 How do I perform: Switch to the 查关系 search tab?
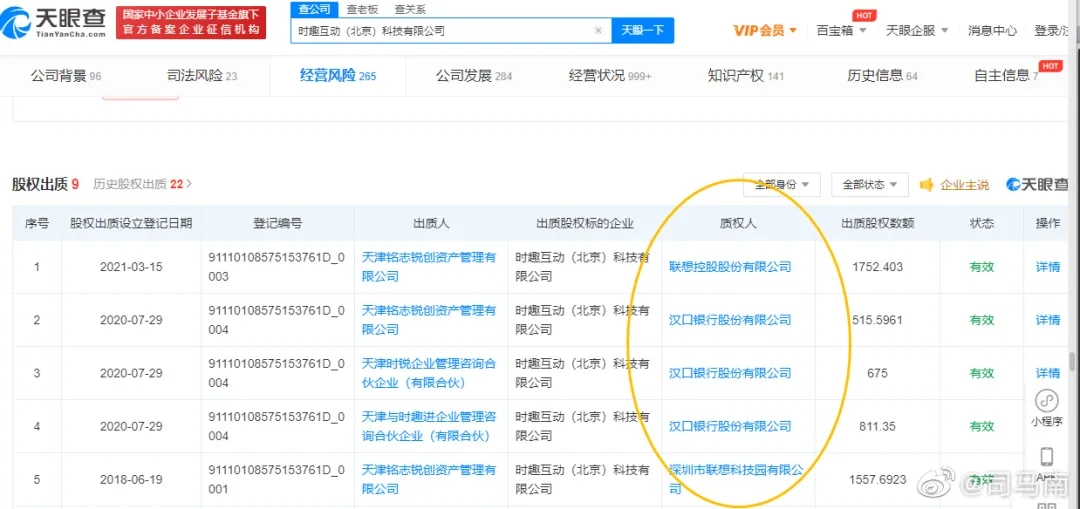point(410,9)
